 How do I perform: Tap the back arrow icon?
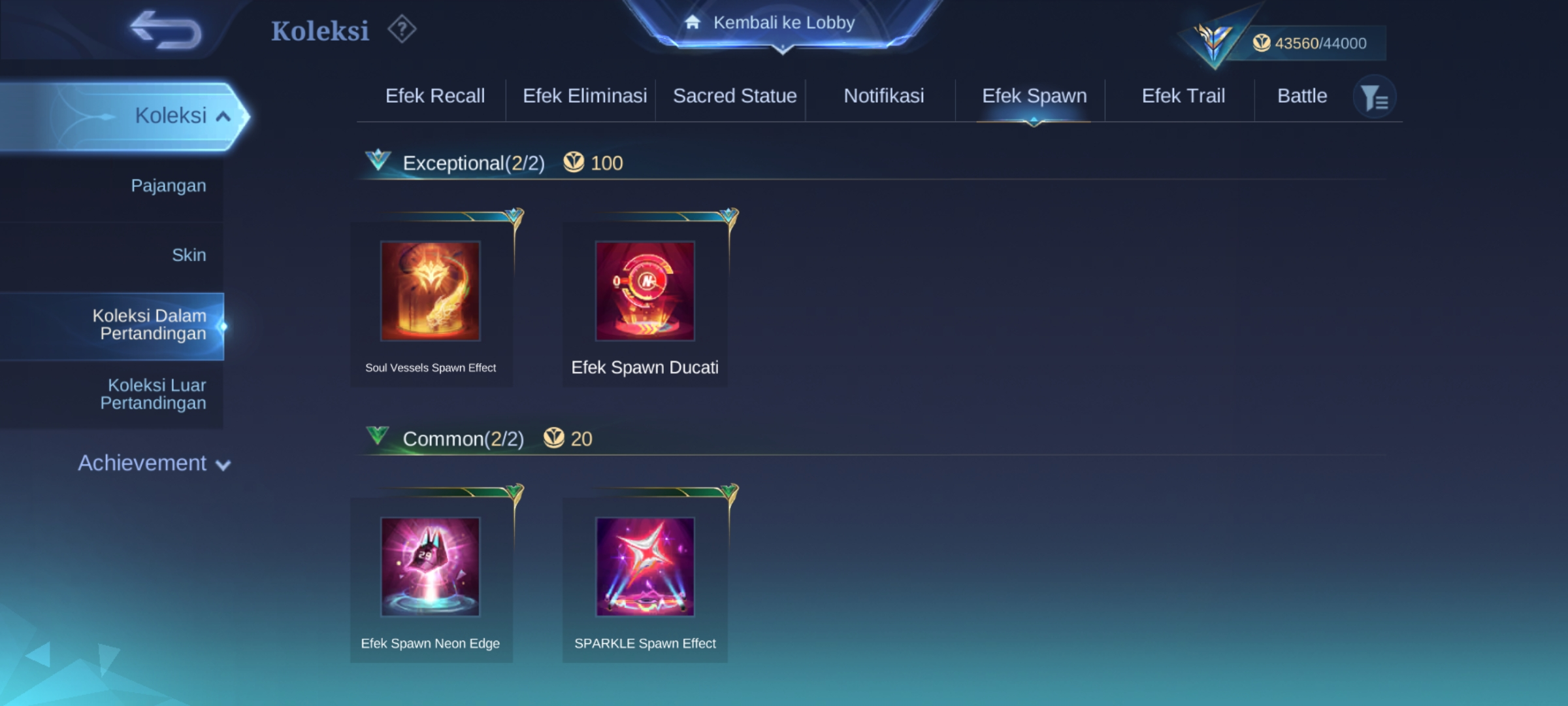pyautogui.click(x=166, y=30)
